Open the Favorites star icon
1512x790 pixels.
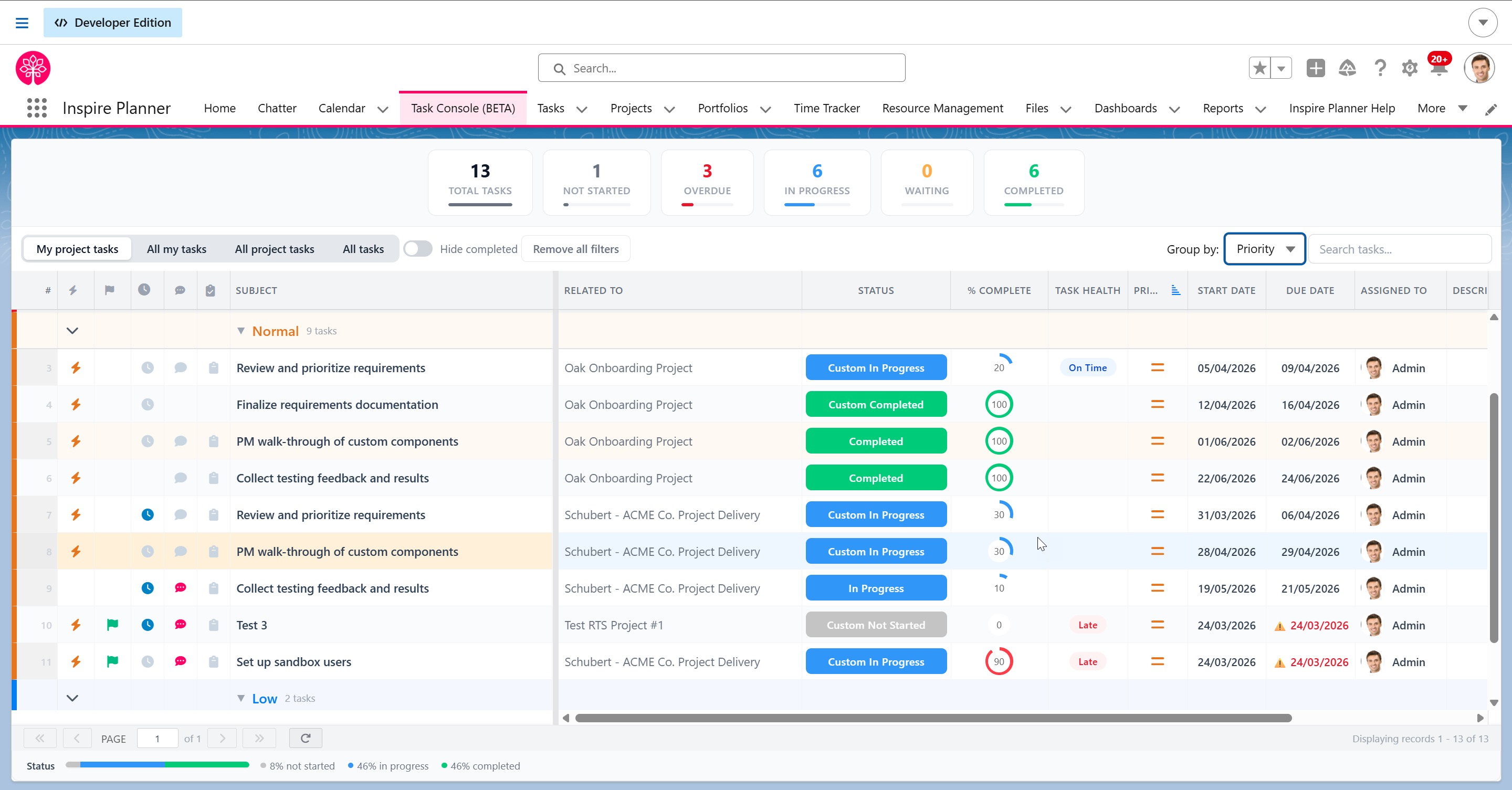pos(1259,68)
